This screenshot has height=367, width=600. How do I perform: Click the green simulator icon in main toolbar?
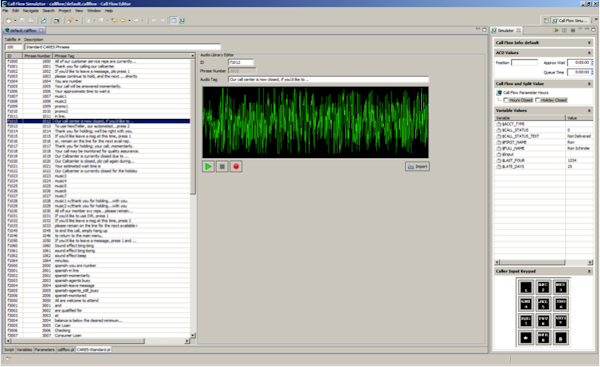point(182,20)
